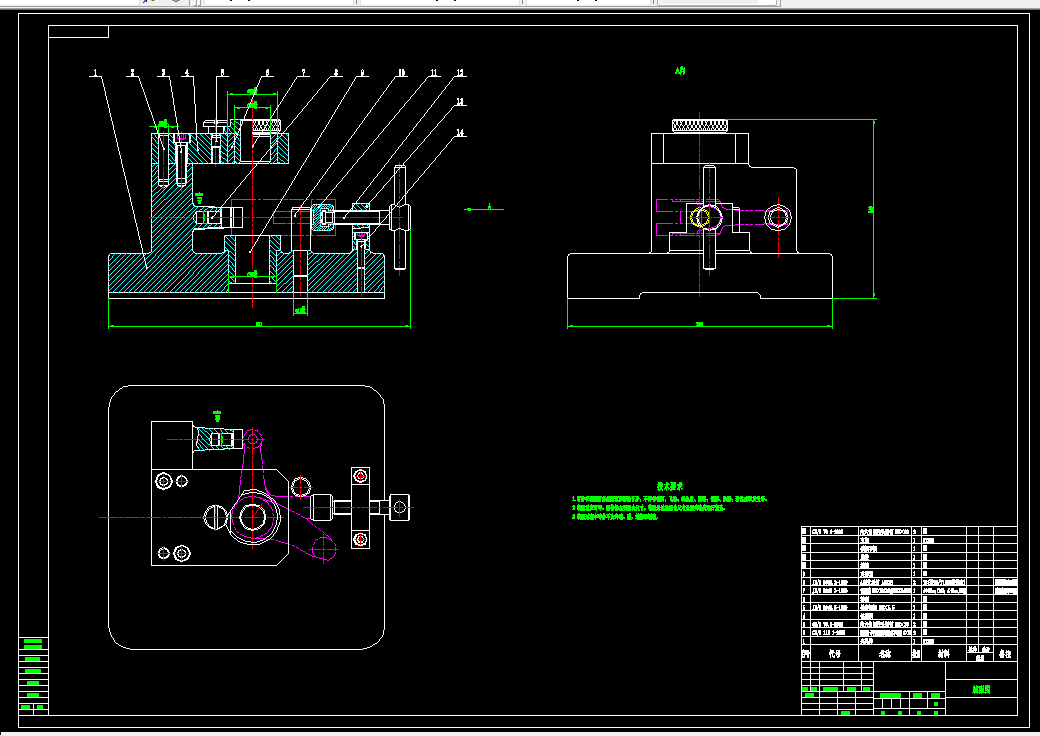
Task: Pick the hex nut in the A-direction view
Action: (777, 217)
